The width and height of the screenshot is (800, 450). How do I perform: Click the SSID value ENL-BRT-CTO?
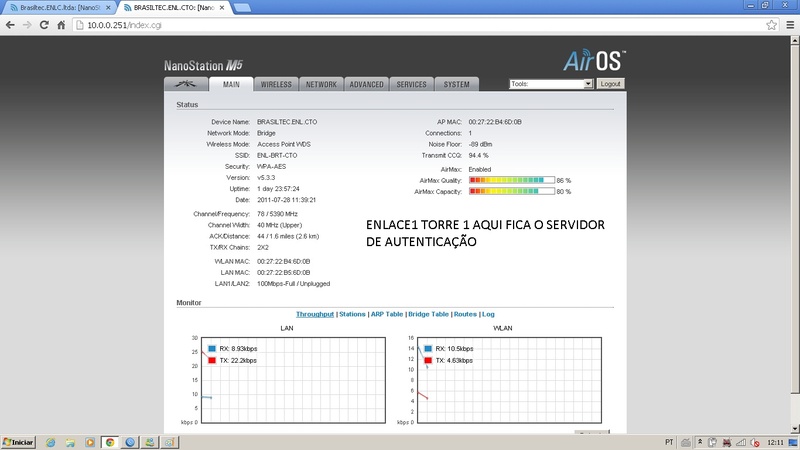click(x=277, y=155)
